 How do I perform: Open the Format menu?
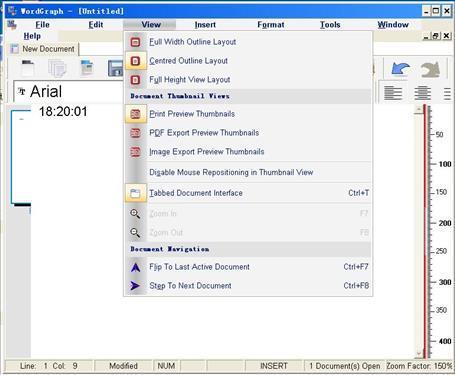271,25
